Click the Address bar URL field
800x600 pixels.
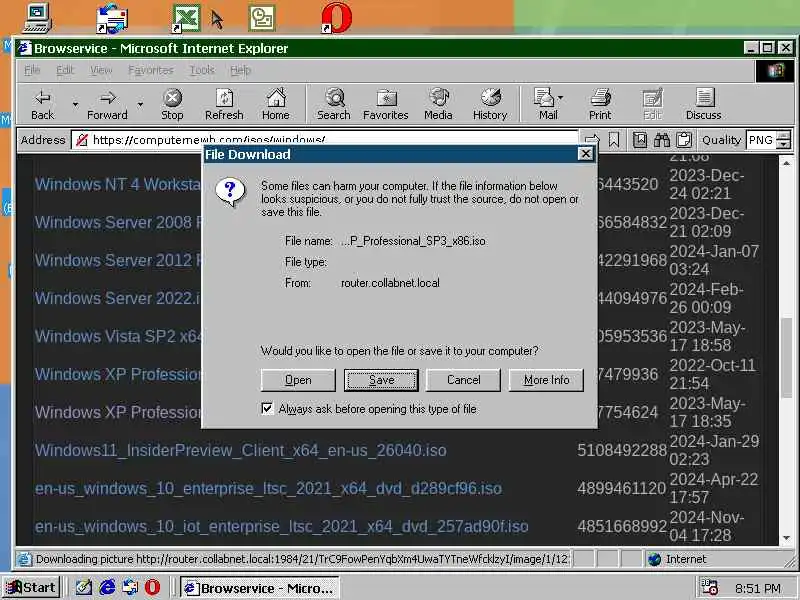[x=324, y=139]
